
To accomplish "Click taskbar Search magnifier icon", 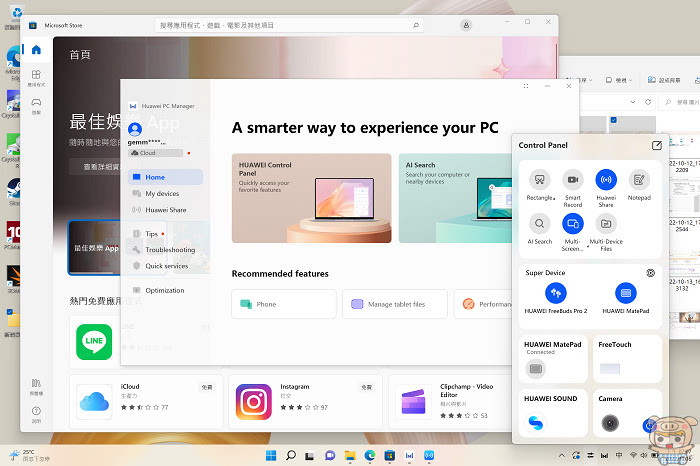I will pos(291,455).
